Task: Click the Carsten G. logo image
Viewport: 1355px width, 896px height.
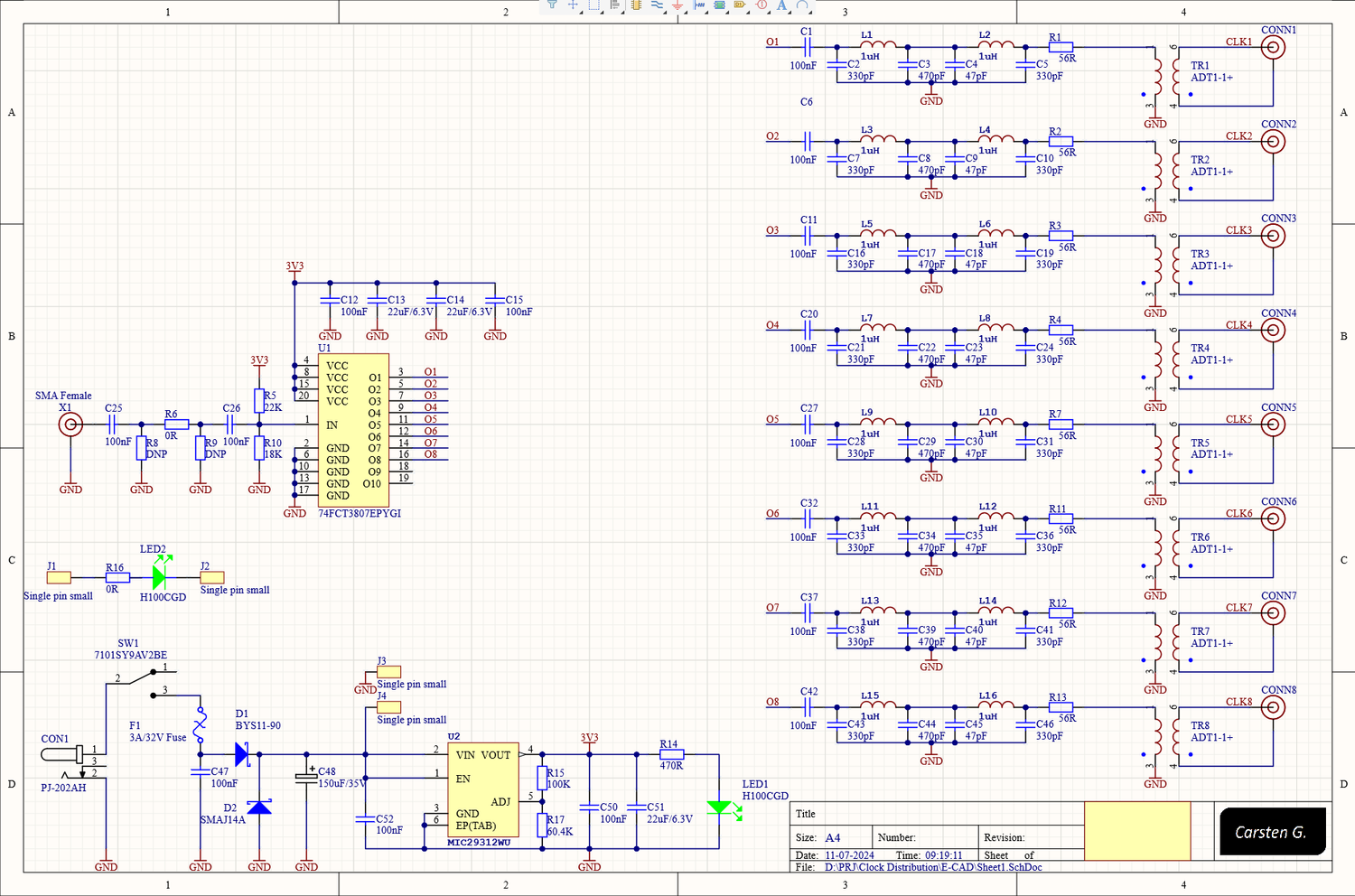Action: [x=1272, y=832]
